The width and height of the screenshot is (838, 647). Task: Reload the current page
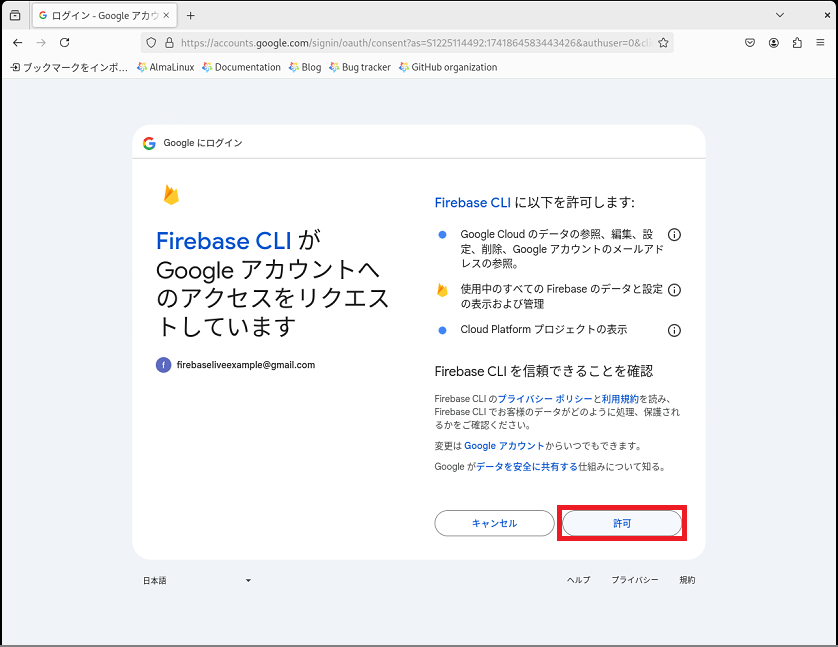pyautogui.click(x=65, y=43)
